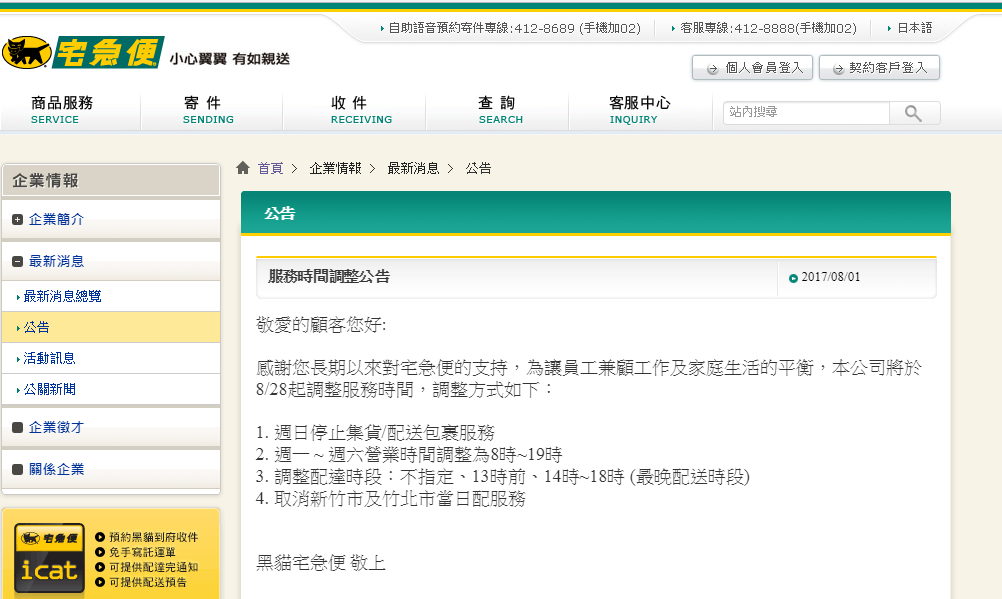
Task: Click the 個人會員登入 login button
Action: coord(752,67)
